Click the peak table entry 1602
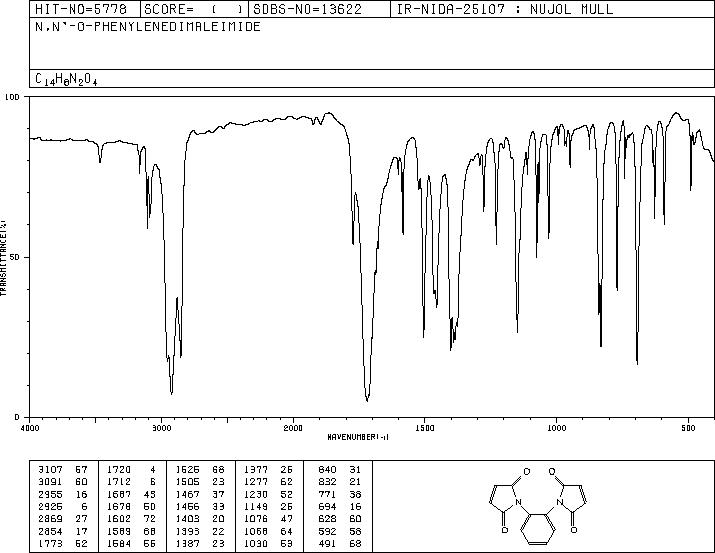The image size is (715, 553). (x=119, y=519)
